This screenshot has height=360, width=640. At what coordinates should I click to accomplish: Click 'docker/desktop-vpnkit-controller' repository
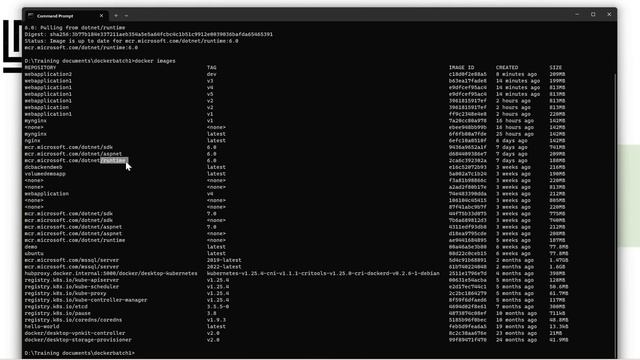[x=75, y=333]
